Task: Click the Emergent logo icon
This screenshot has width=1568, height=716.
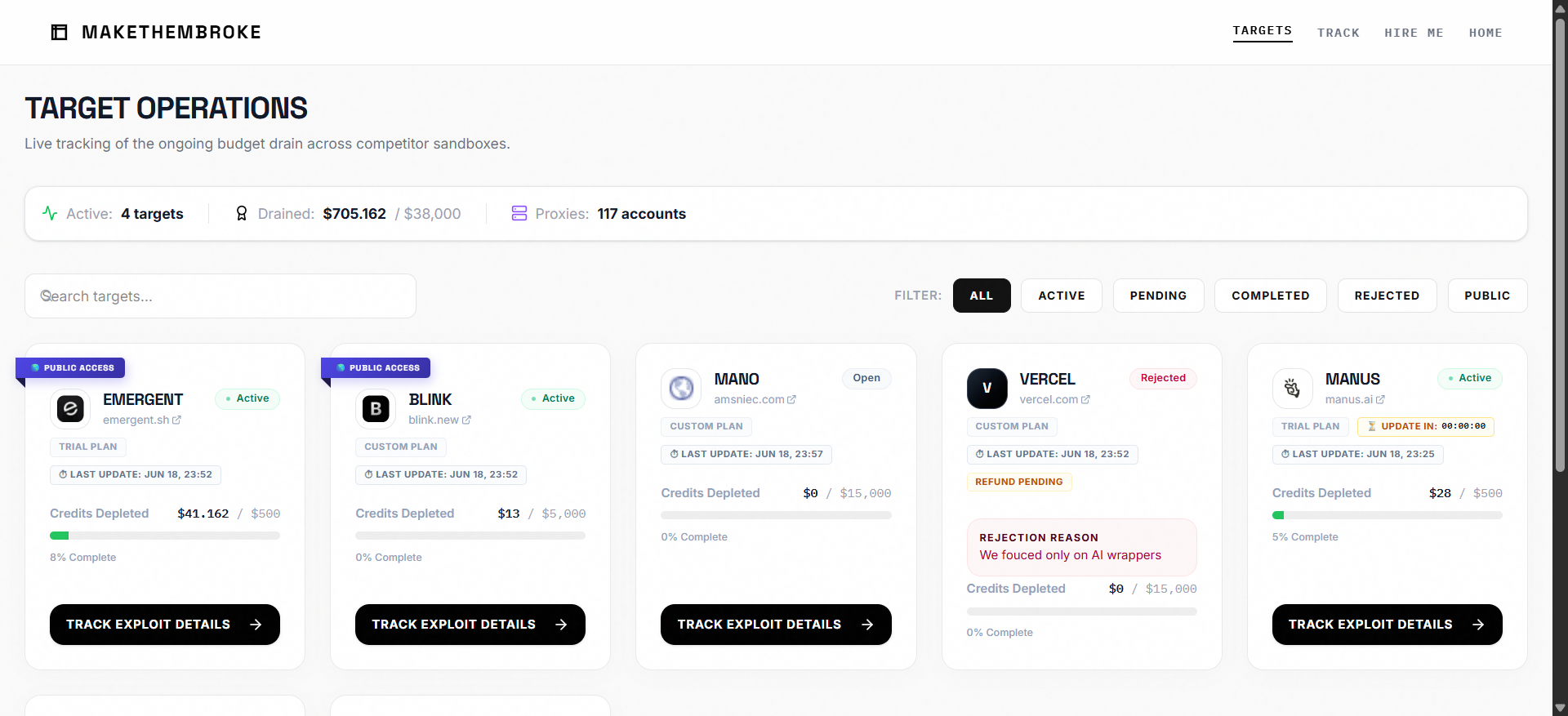Action: tap(70, 409)
